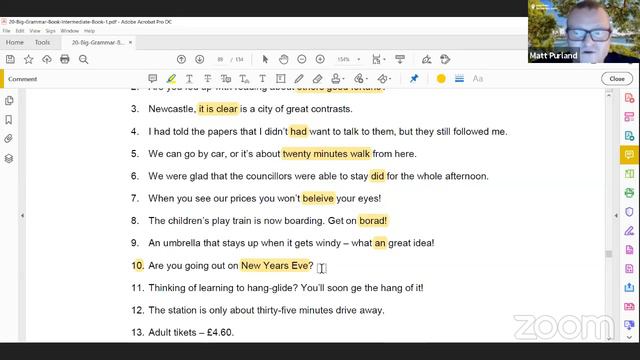This screenshot has height=360, width=640.
Task: Open the magnifier search tool
Action: click(x=84, y=59)
